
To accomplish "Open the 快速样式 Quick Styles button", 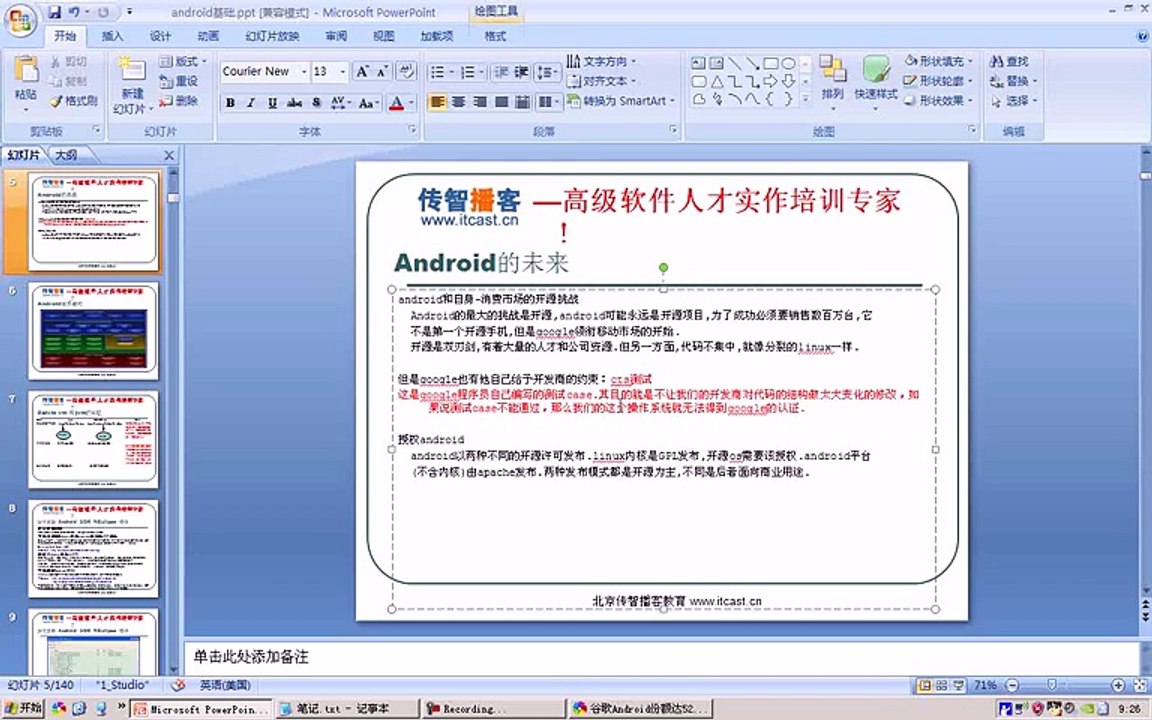I will click(876, 82).
